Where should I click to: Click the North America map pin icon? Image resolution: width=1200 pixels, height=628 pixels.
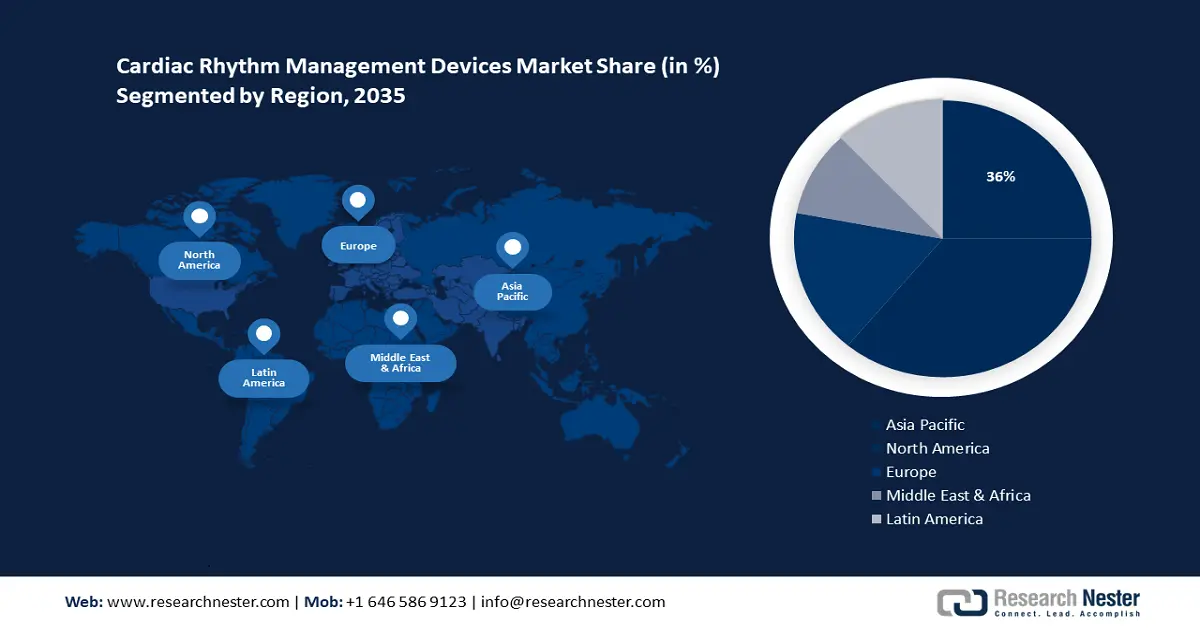(199, 218)
